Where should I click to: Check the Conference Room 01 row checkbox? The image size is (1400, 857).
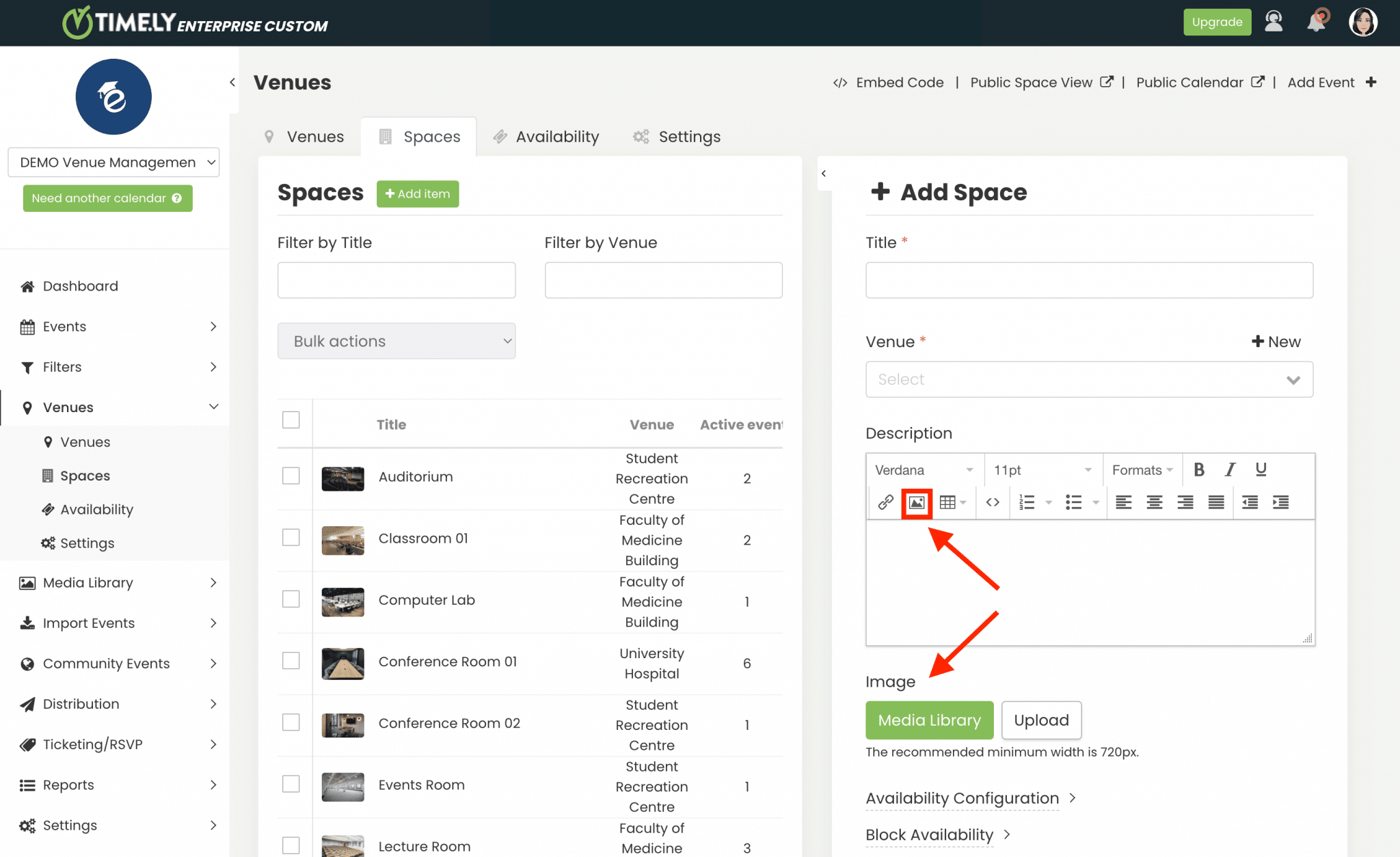(291, 660)
